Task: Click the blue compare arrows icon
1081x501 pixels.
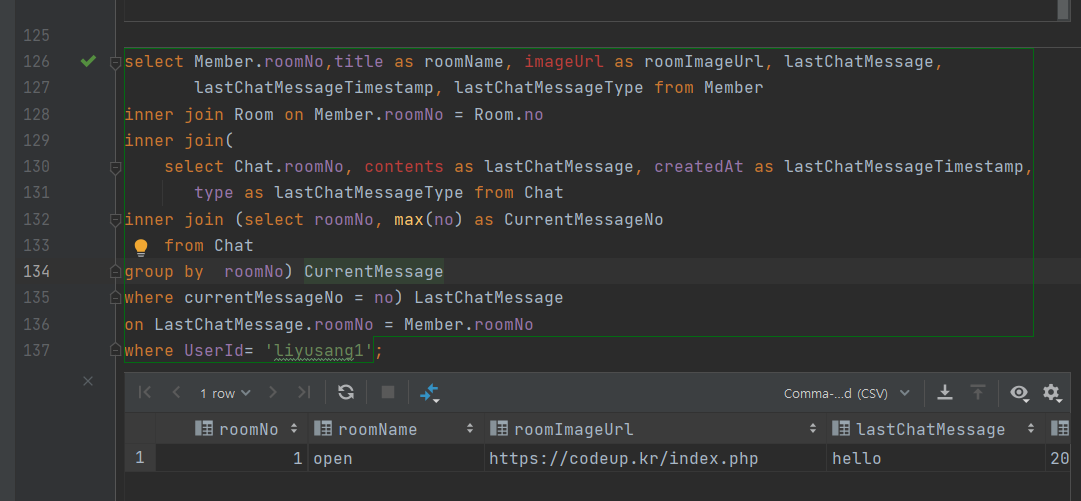Action: [x=430, y=393]
